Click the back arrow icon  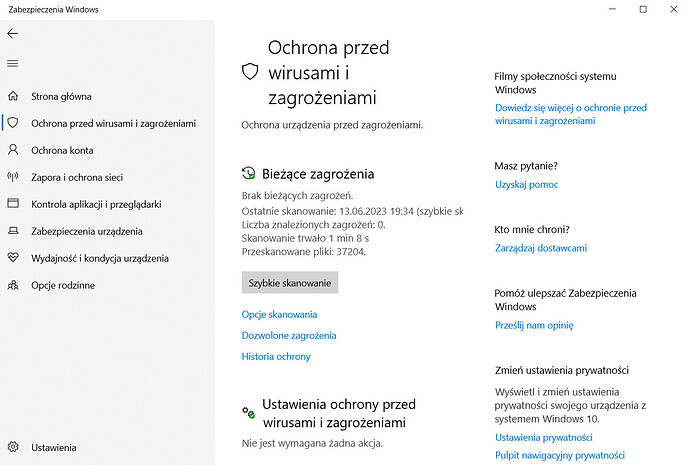(x=13, y=33)
